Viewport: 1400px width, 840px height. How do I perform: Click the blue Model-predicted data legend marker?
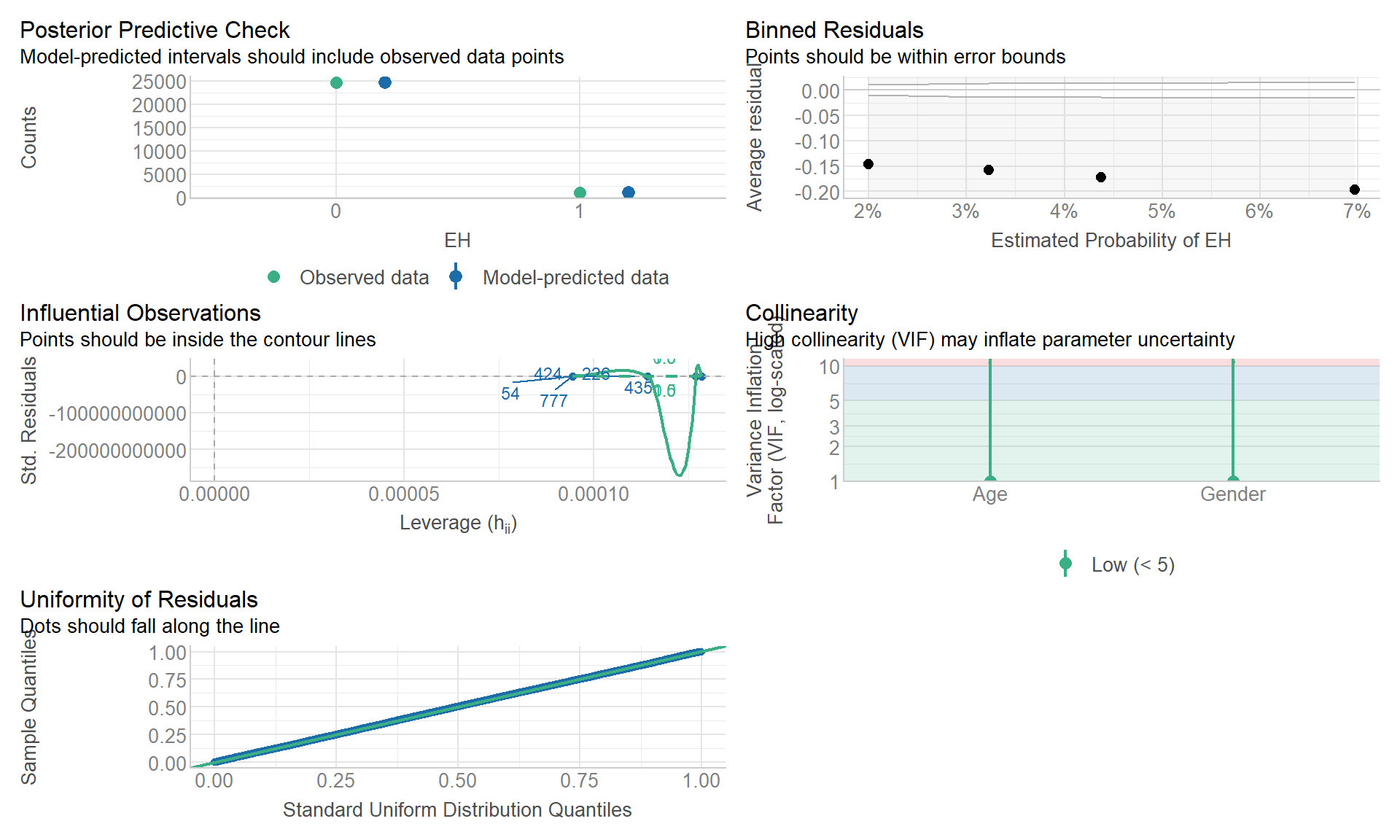456,277
